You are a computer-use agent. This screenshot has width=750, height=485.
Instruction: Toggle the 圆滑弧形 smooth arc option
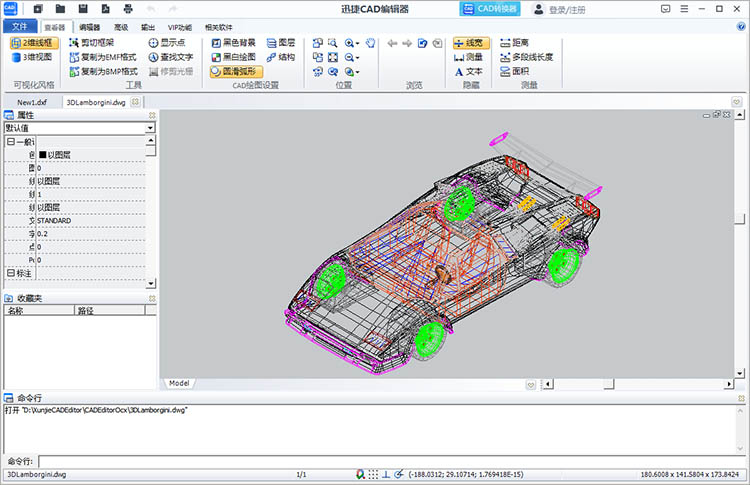[x=236, y=71]
